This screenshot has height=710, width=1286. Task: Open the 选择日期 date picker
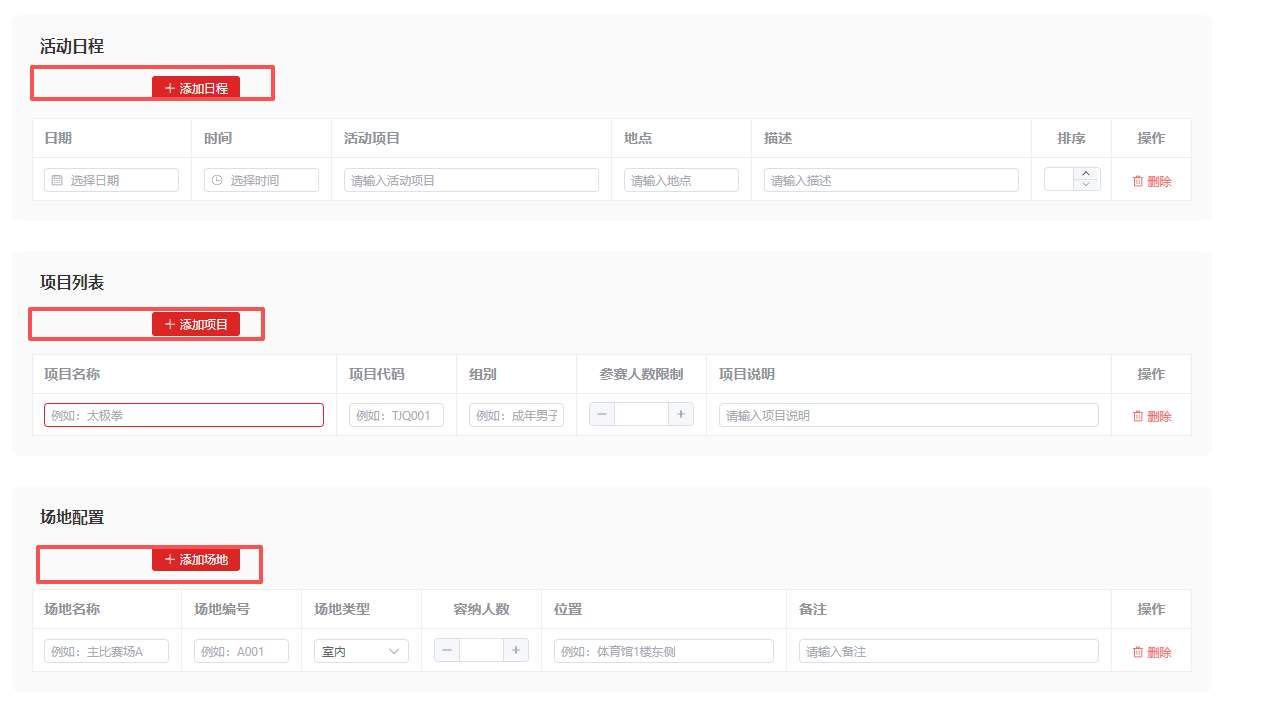111,180
